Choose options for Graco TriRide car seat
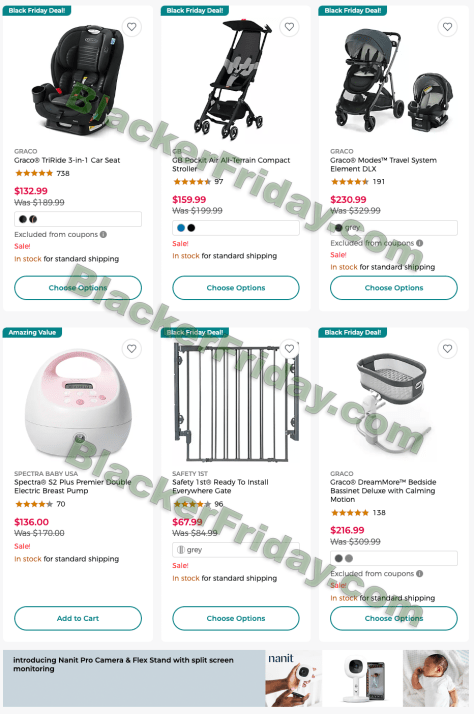This screenshot has height=714, width=474. click(78, 288)
